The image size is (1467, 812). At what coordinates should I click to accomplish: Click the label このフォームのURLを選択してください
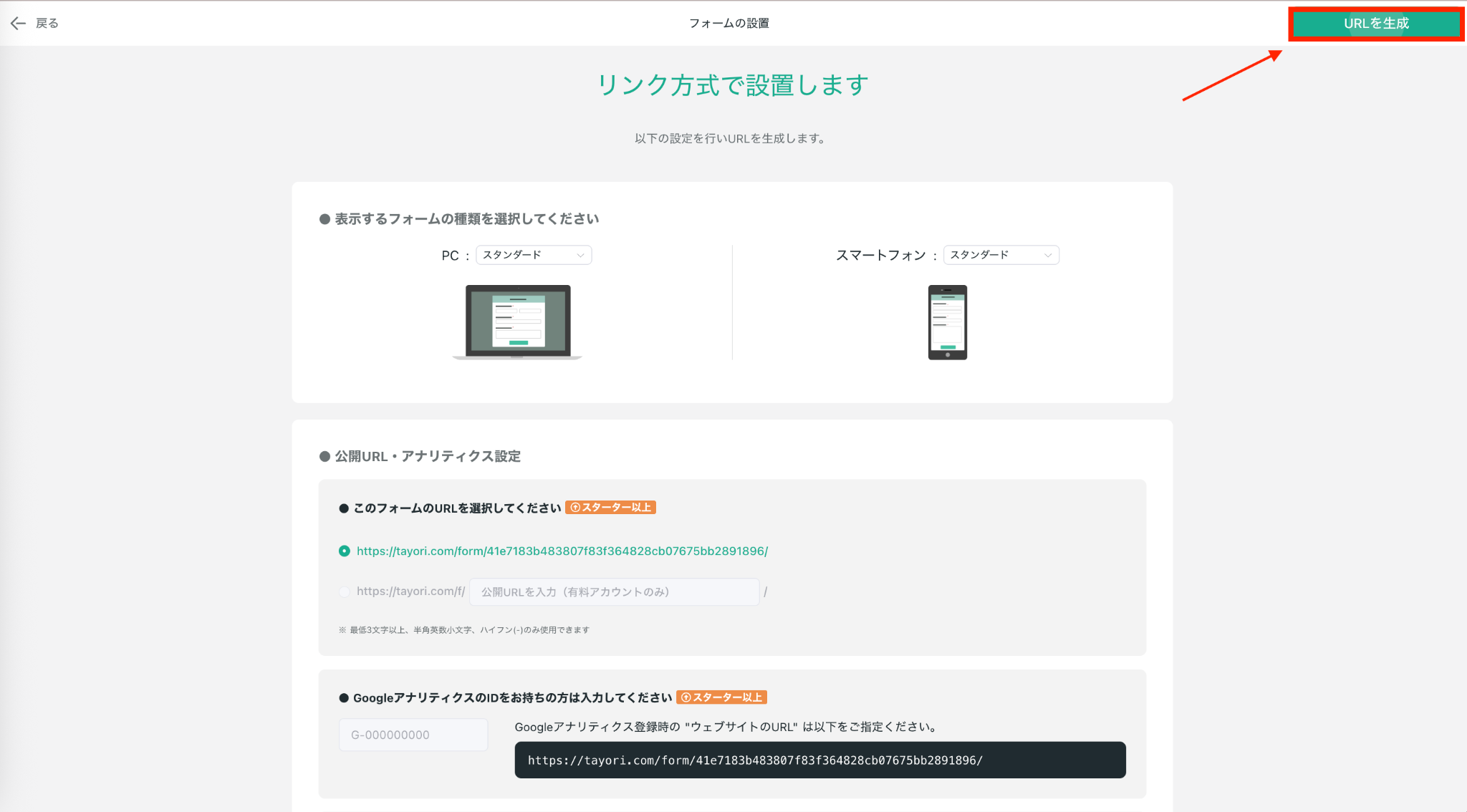[x=457, y=508]
